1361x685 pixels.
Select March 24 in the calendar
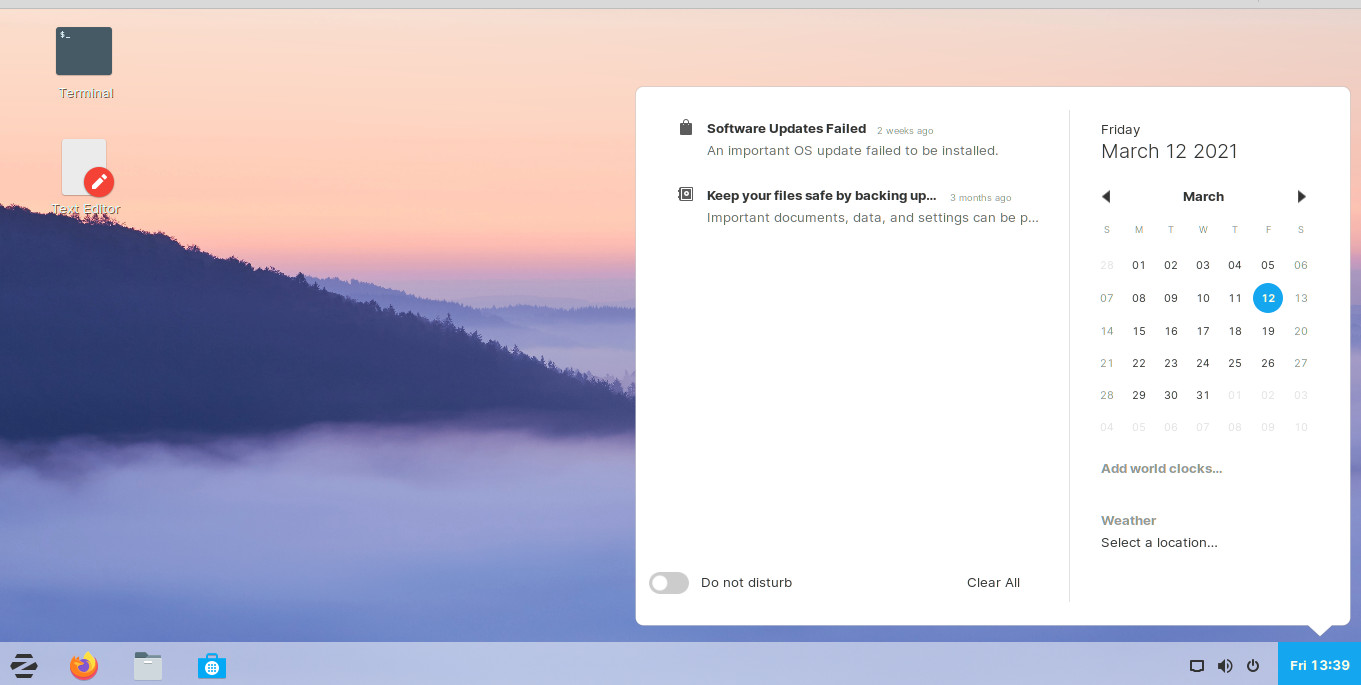point(1203,363)
